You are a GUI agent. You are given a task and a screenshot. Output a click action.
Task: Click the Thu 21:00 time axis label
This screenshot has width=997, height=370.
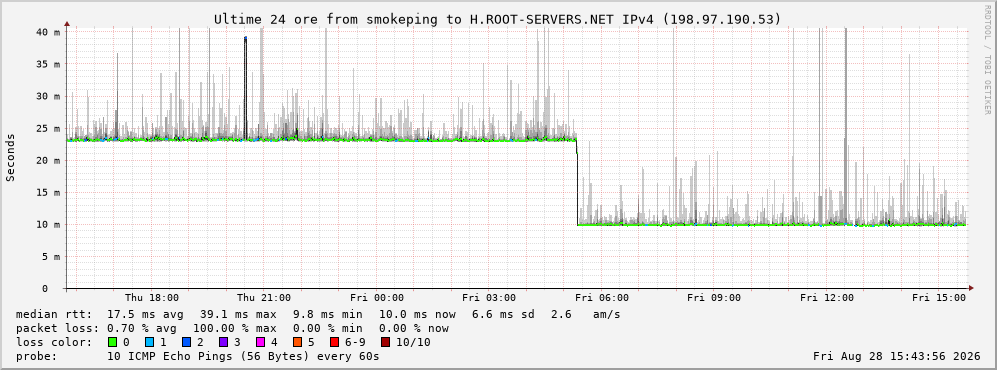point(263,298)
